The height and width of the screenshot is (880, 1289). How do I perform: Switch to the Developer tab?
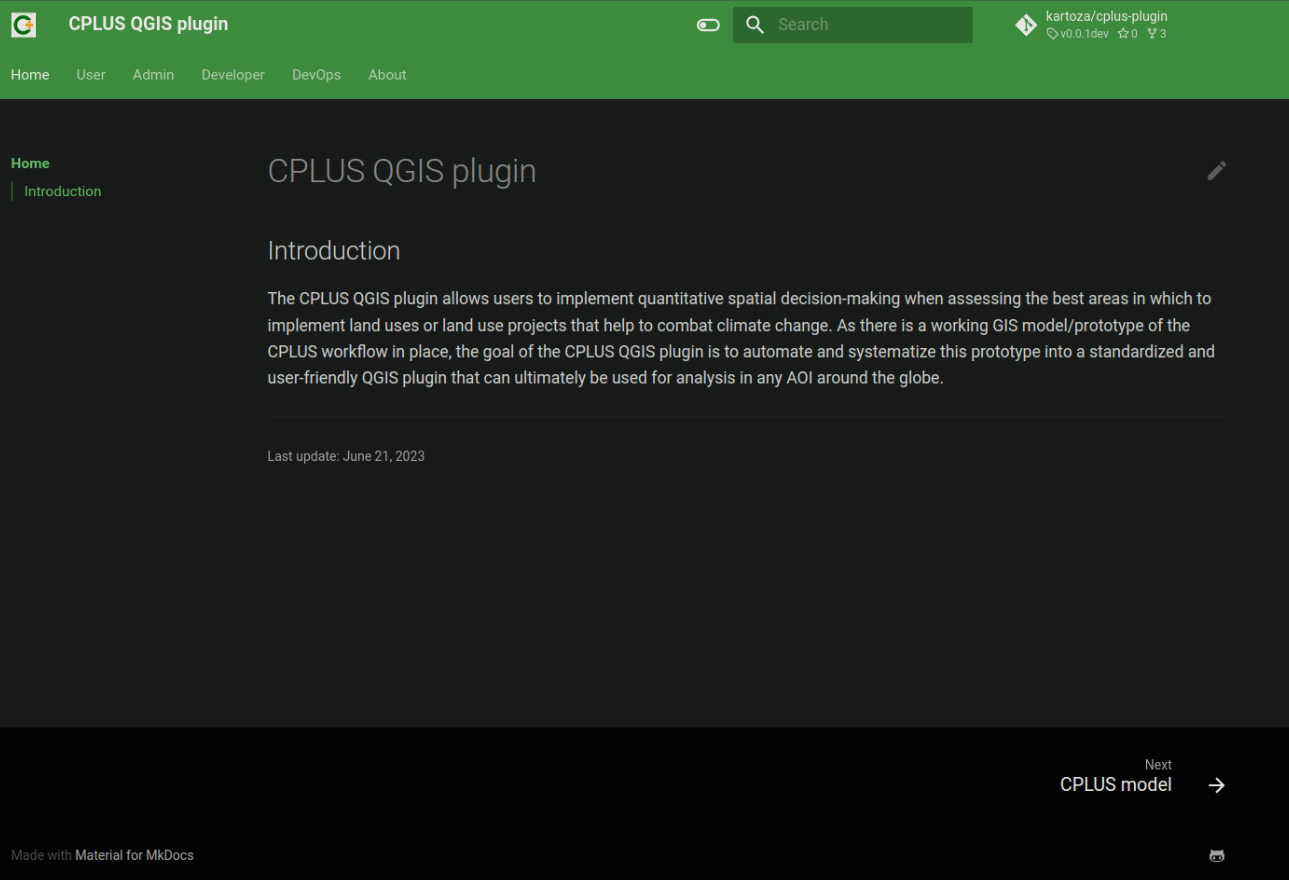tap(233, 75)
